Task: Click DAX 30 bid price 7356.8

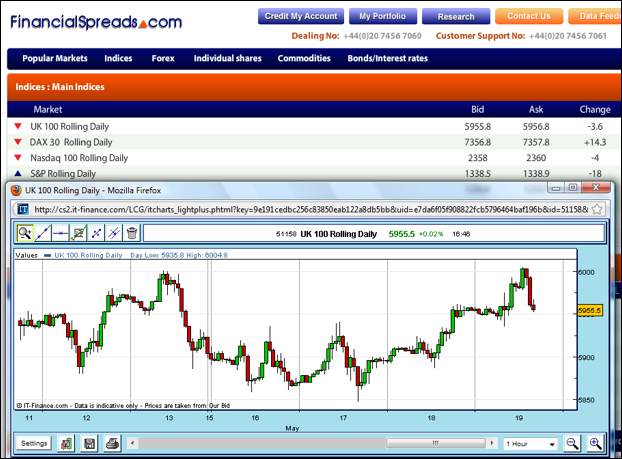Action: click(x=478, y=142)
